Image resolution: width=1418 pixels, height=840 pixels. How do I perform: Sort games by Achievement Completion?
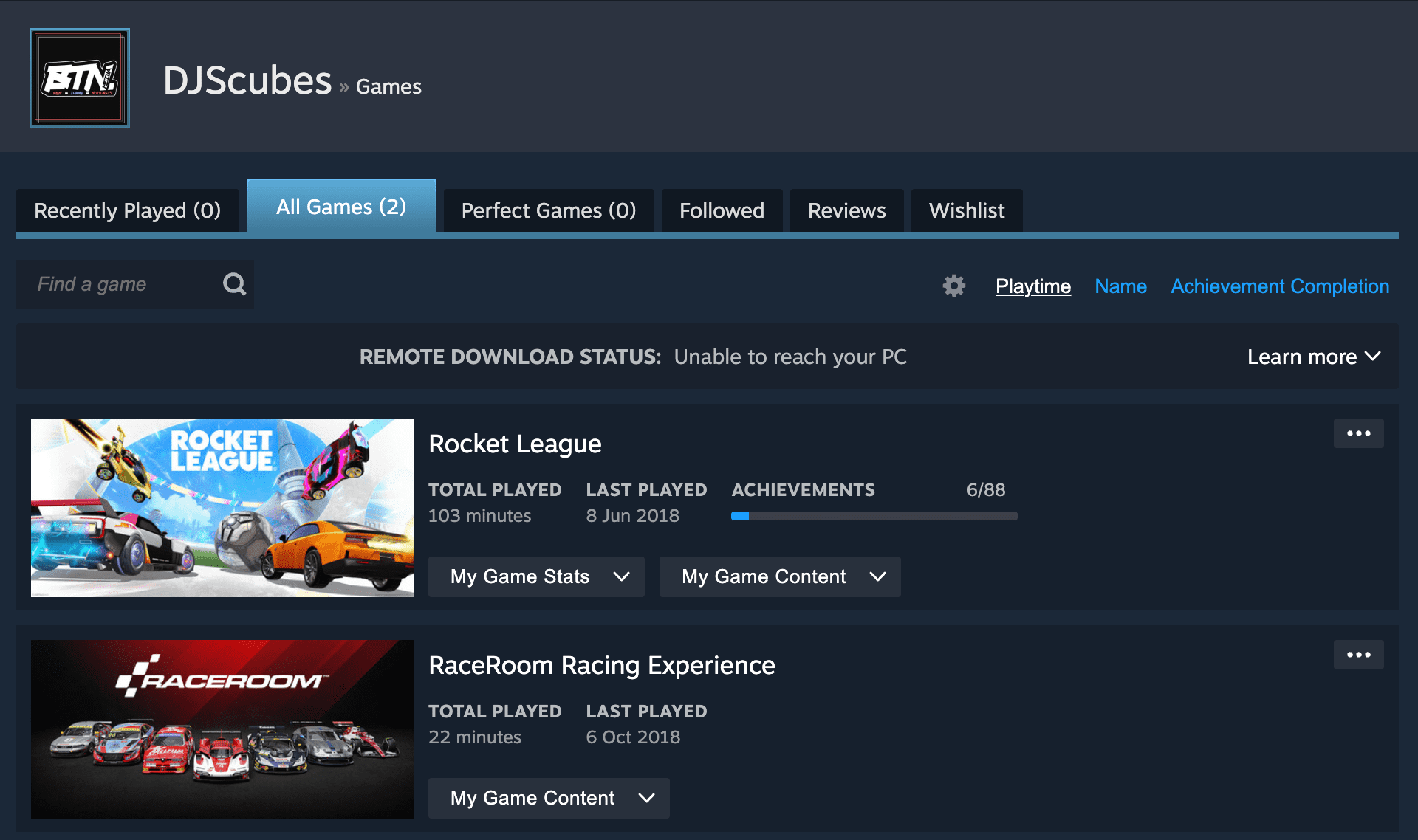[x=1279, y=286]
